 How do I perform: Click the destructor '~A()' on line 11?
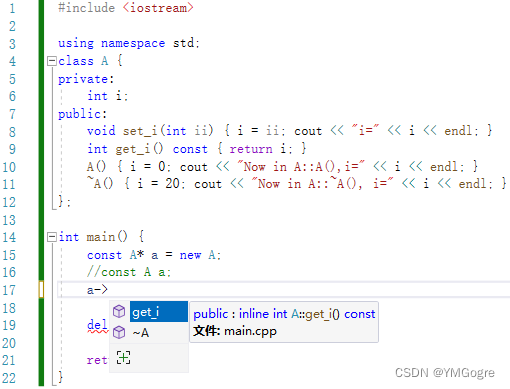click(100, 183)
